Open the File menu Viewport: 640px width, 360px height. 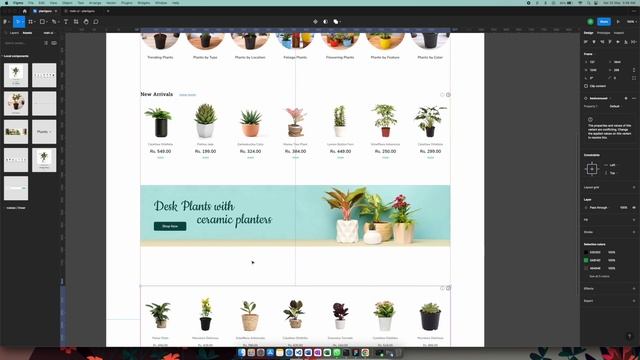coord(31,3)
